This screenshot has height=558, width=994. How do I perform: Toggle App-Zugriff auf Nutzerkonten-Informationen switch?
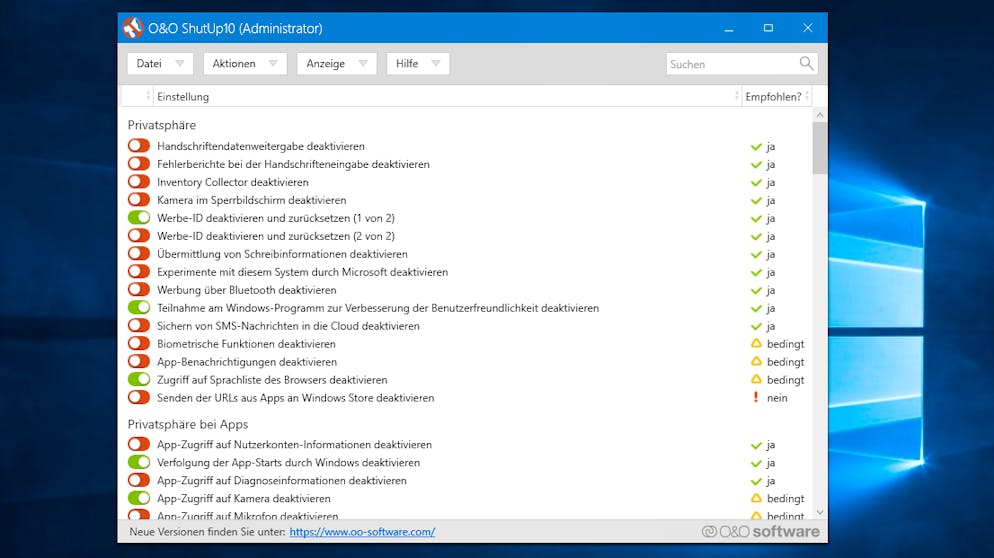click(139, 444)
